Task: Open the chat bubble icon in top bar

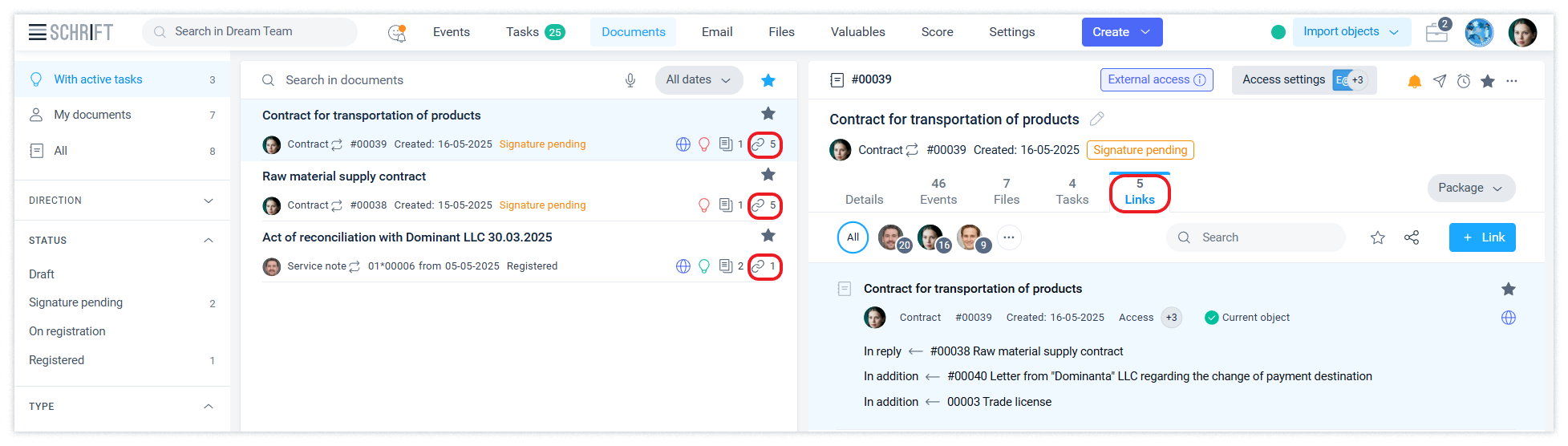Action: (x=396, y=32)
